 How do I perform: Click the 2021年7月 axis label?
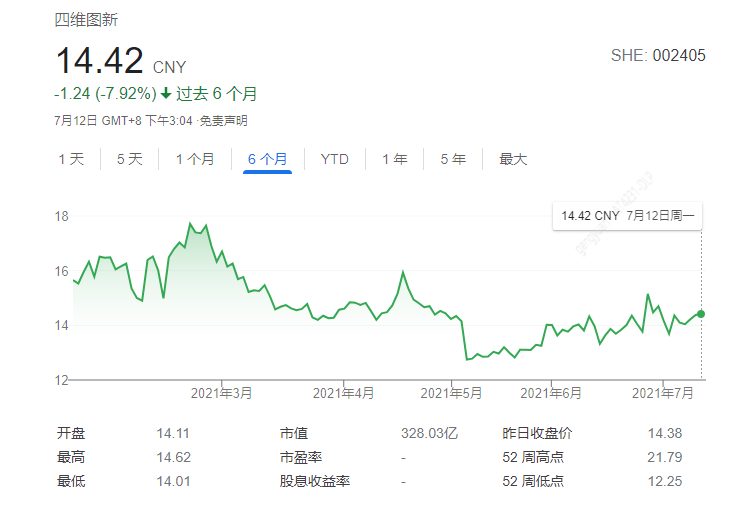click(663, 393)
